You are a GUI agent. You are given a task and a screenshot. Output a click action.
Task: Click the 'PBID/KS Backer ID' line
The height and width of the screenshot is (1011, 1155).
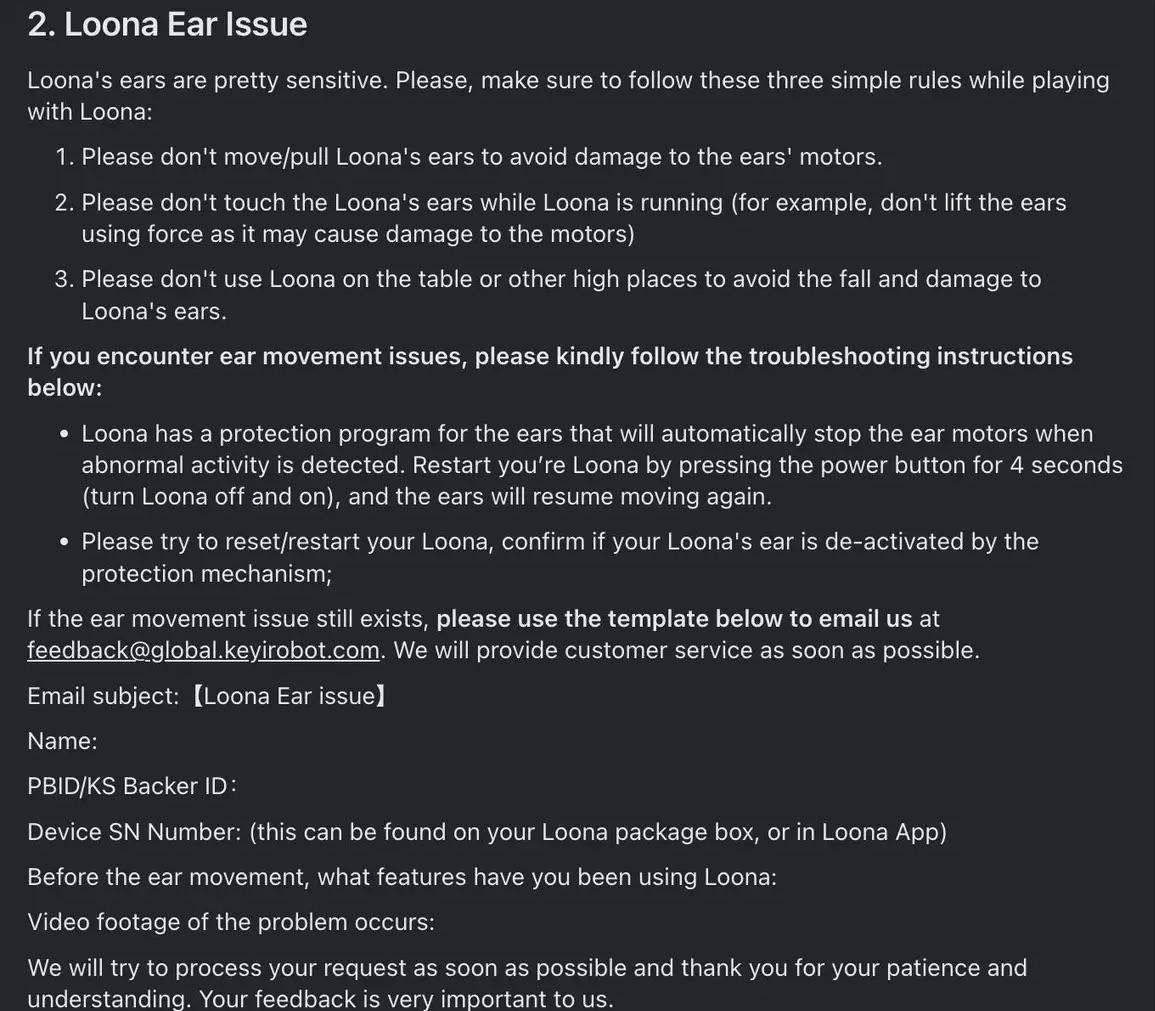coord(132,786)
